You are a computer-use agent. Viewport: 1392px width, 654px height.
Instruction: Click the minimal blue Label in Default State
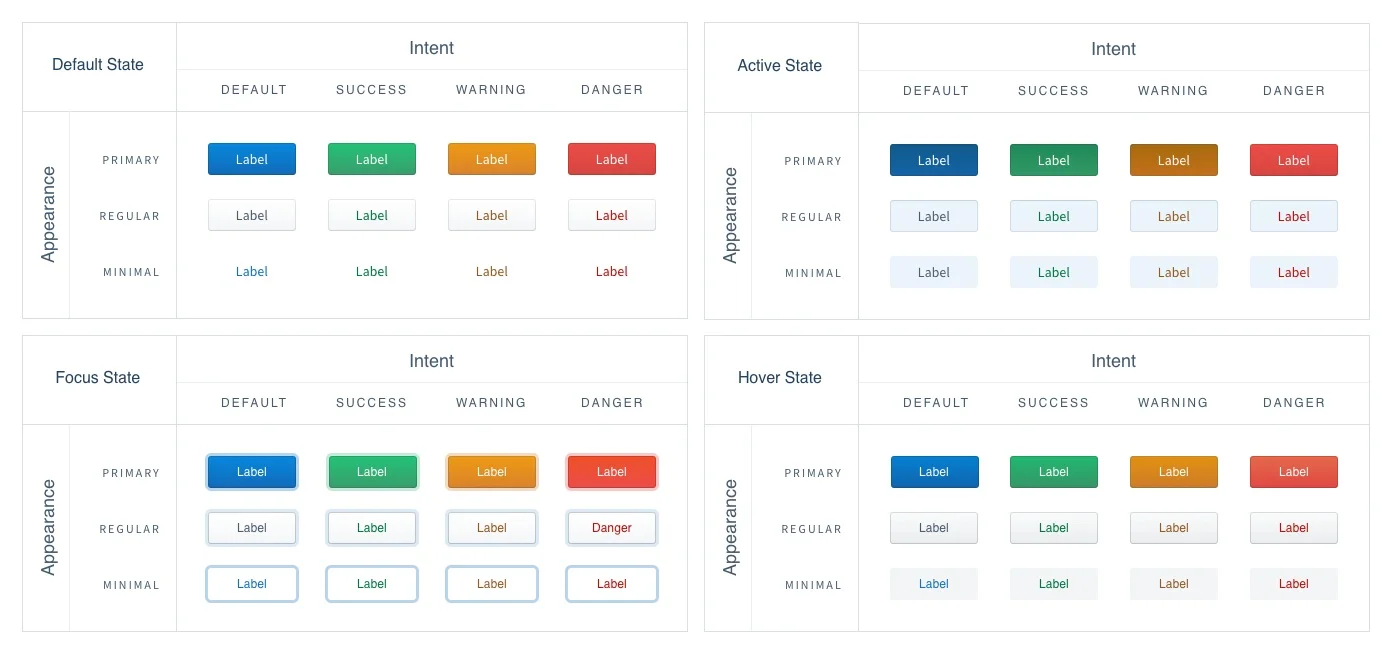[252, 271]
